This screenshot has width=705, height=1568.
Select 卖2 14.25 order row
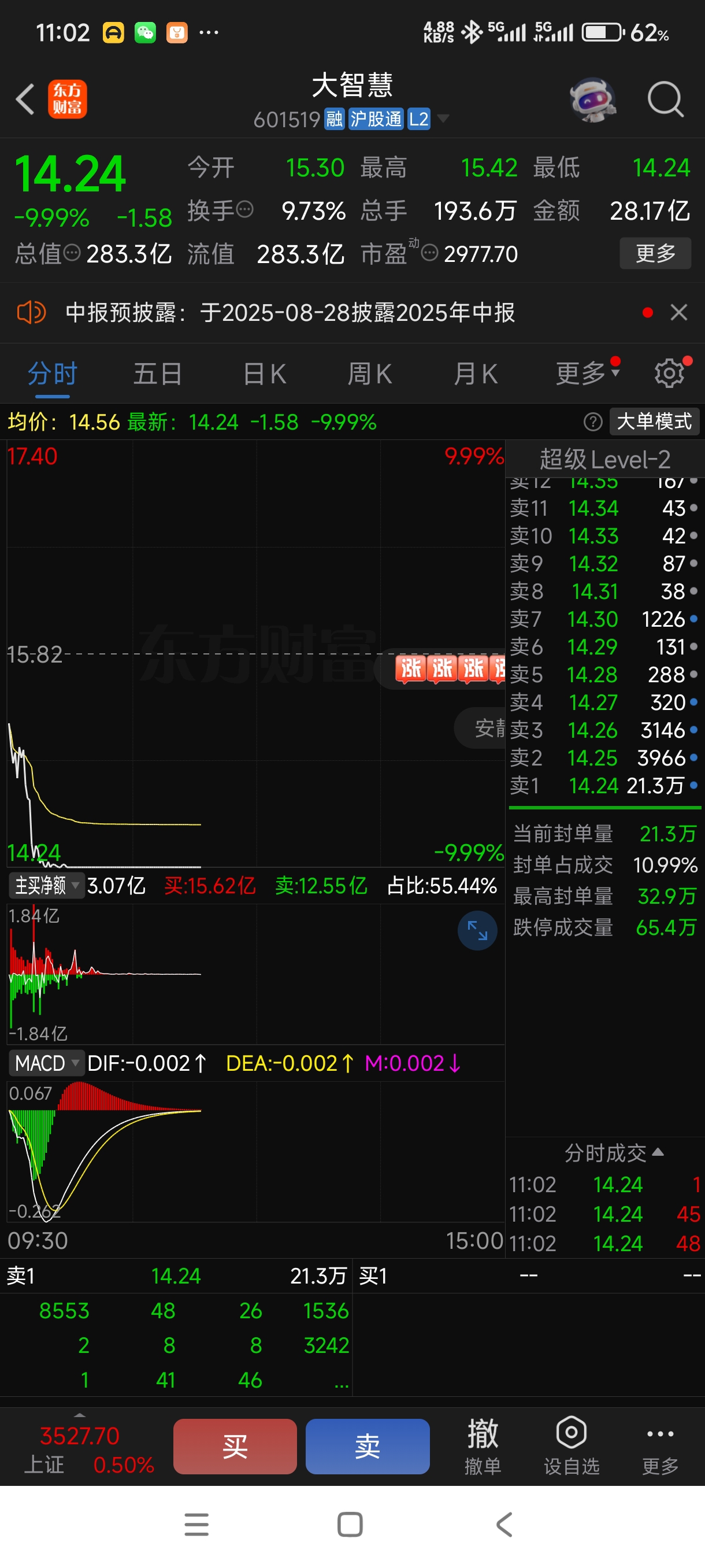pyautogui.click(x=604, y=758)
